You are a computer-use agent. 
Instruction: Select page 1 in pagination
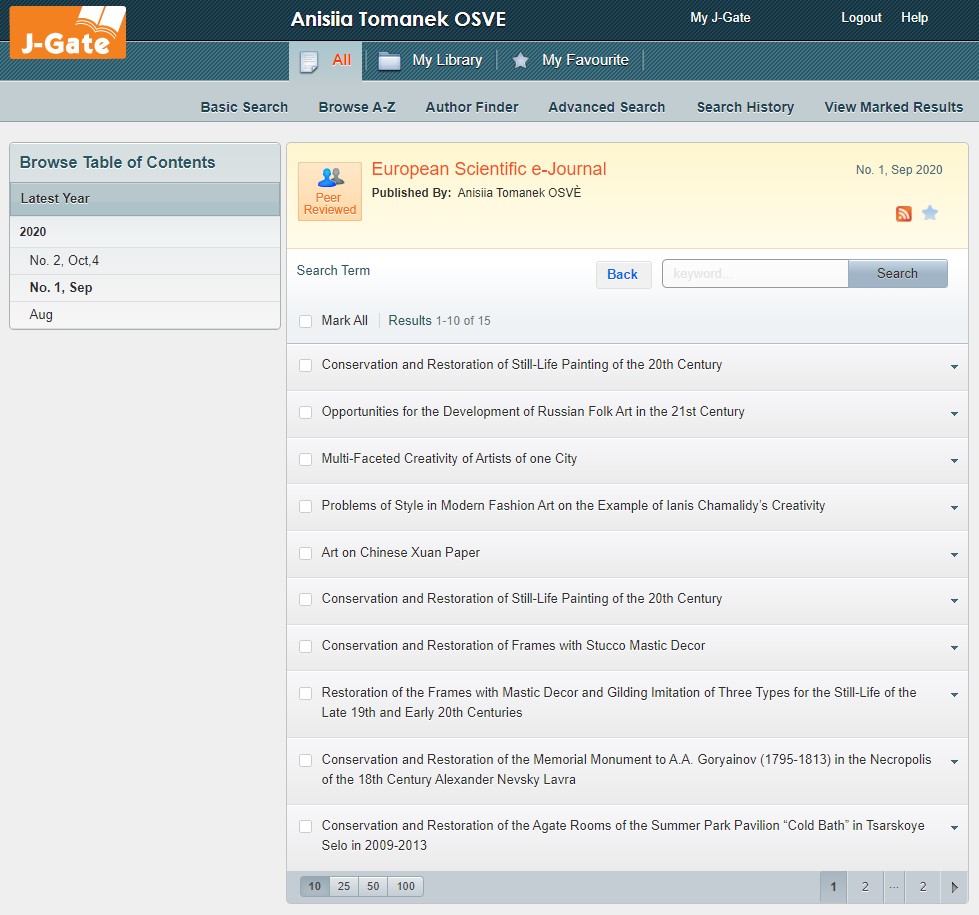(x=833, y=887)
